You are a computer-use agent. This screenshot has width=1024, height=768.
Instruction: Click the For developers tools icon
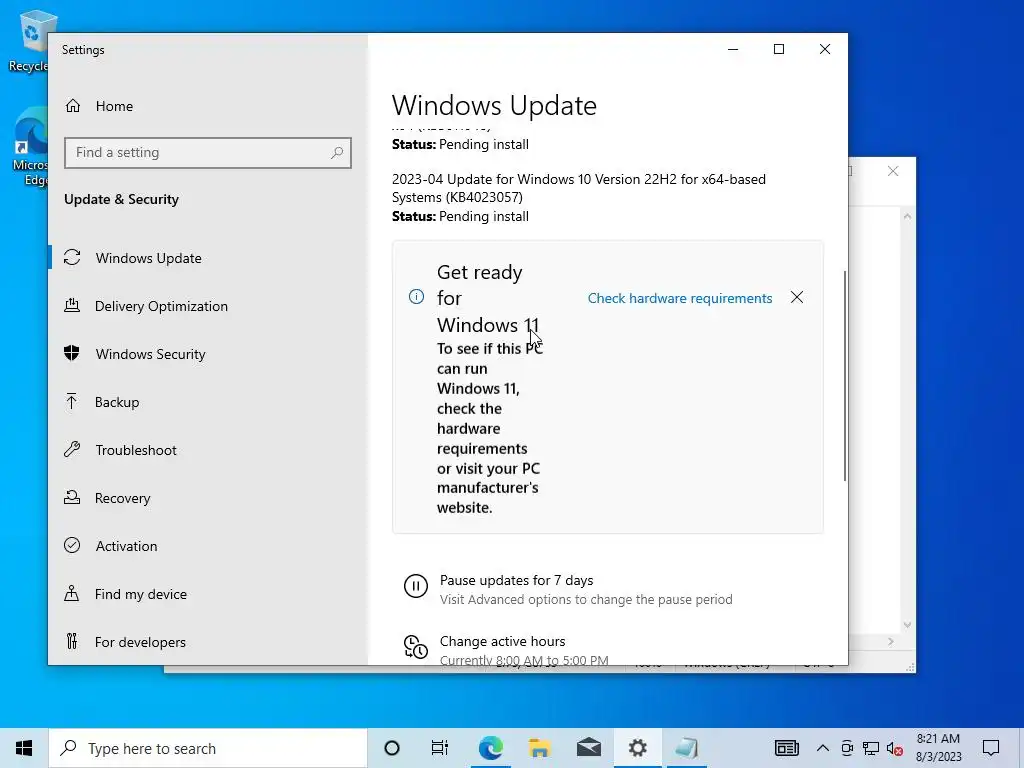click(72, 641)
